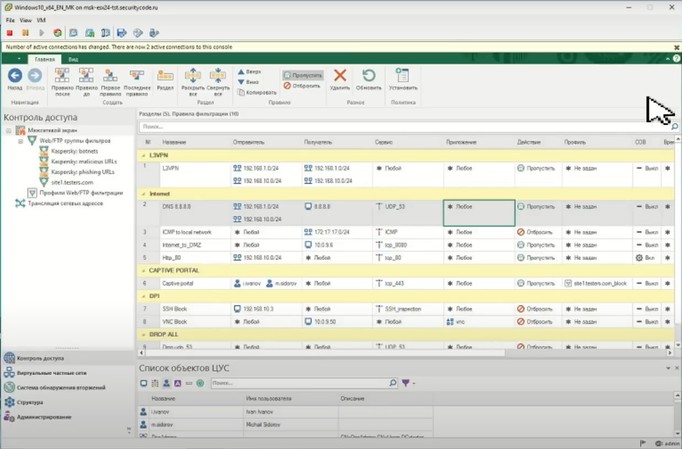Viewport: 682px width, 449px height.
Task: Click the monitor hosts filter icon in ЦУС list
Action: tap(144, 383)
